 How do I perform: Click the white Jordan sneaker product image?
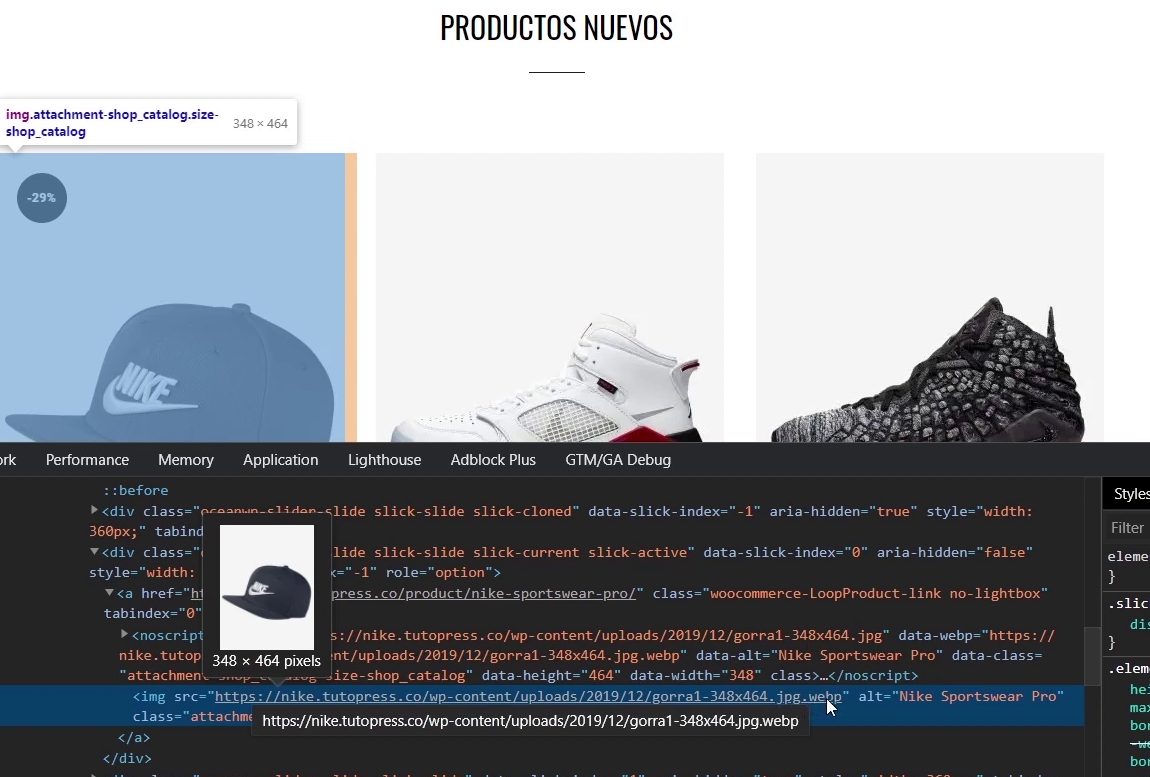click(x=549, y=297)
